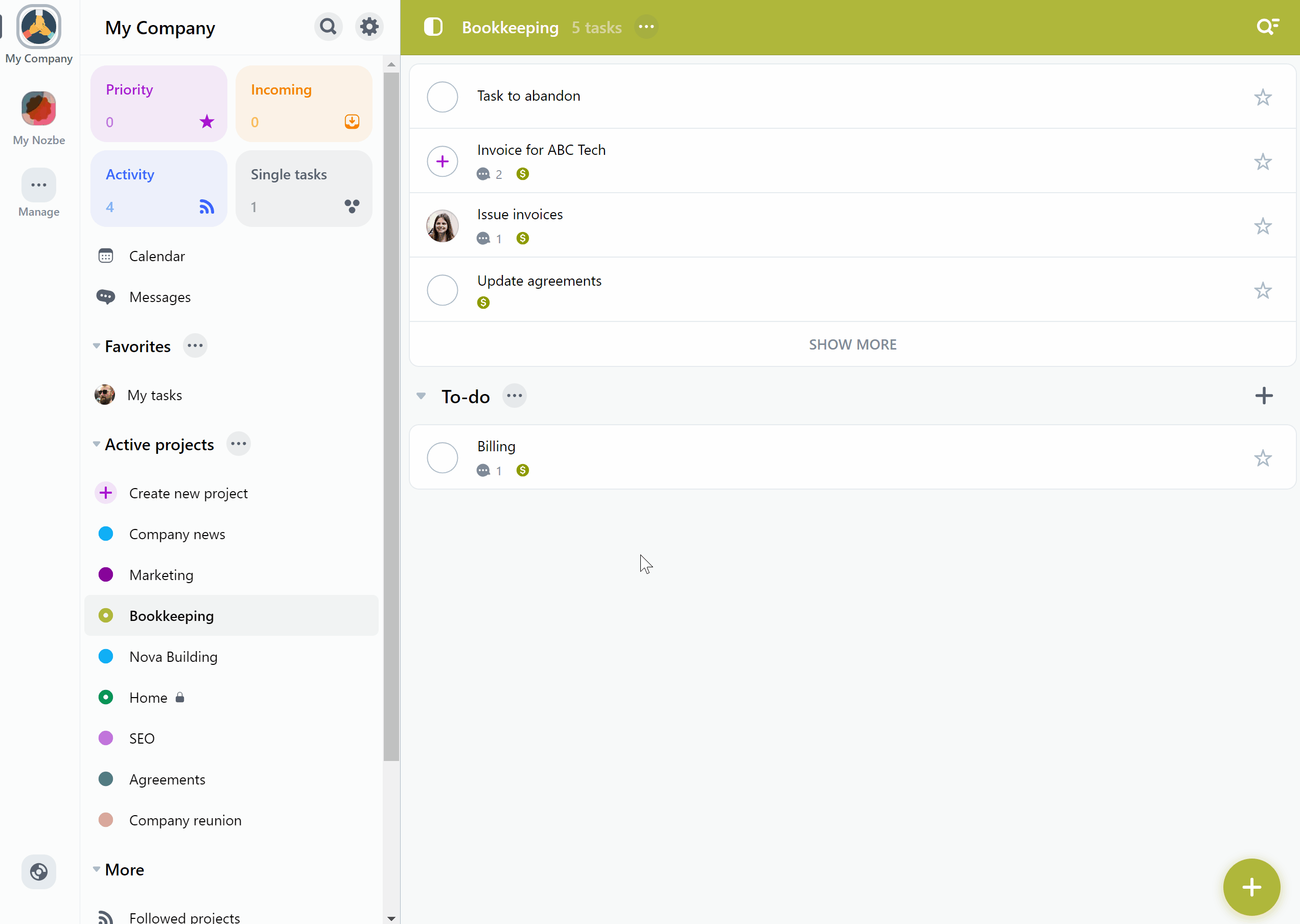Collapse the Active projects section

pyautogui.click(x=97, y=444)
